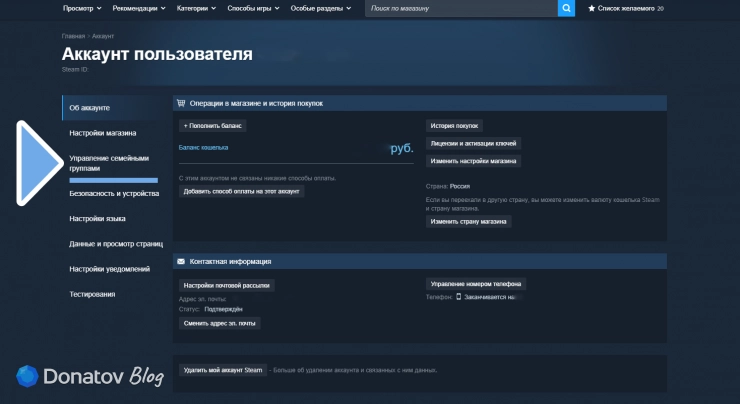
Task: Expand the Рекомендации dropdown menu
Action: (139, 8)
